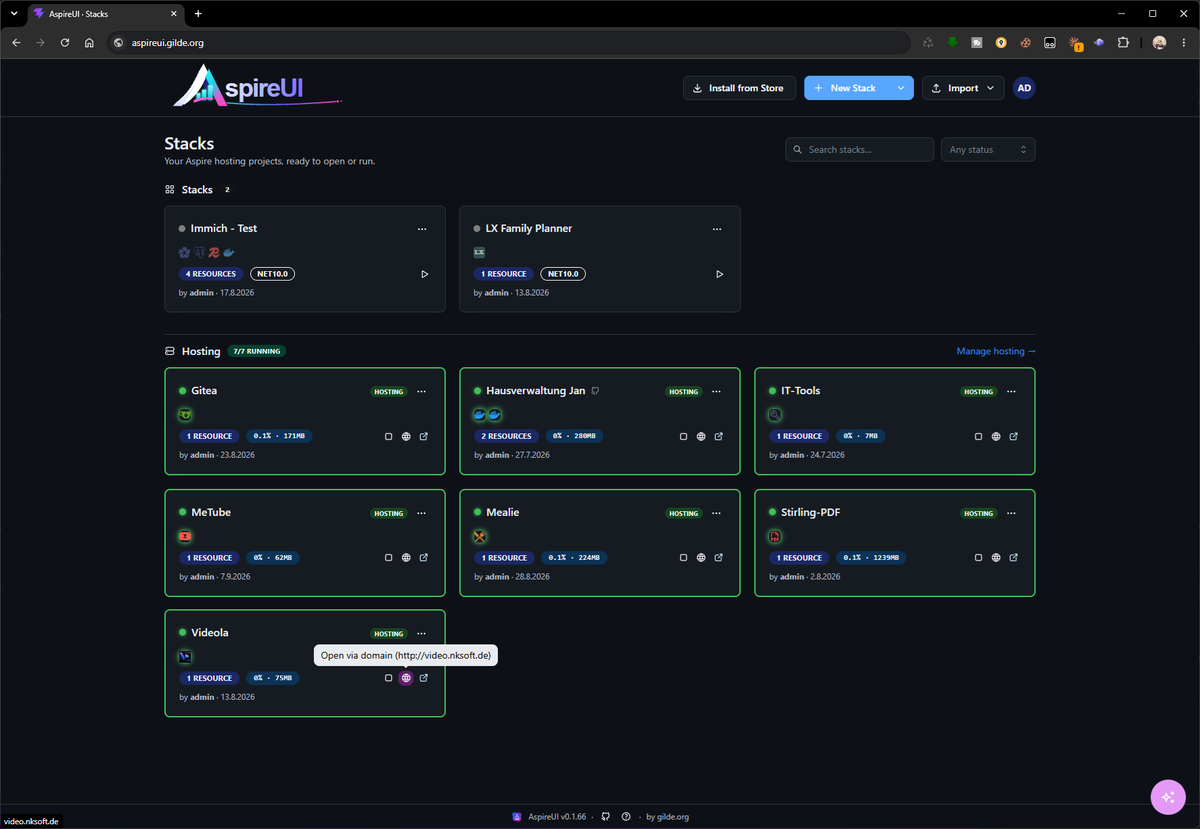Open the Import dropdown

click(963, 88)
